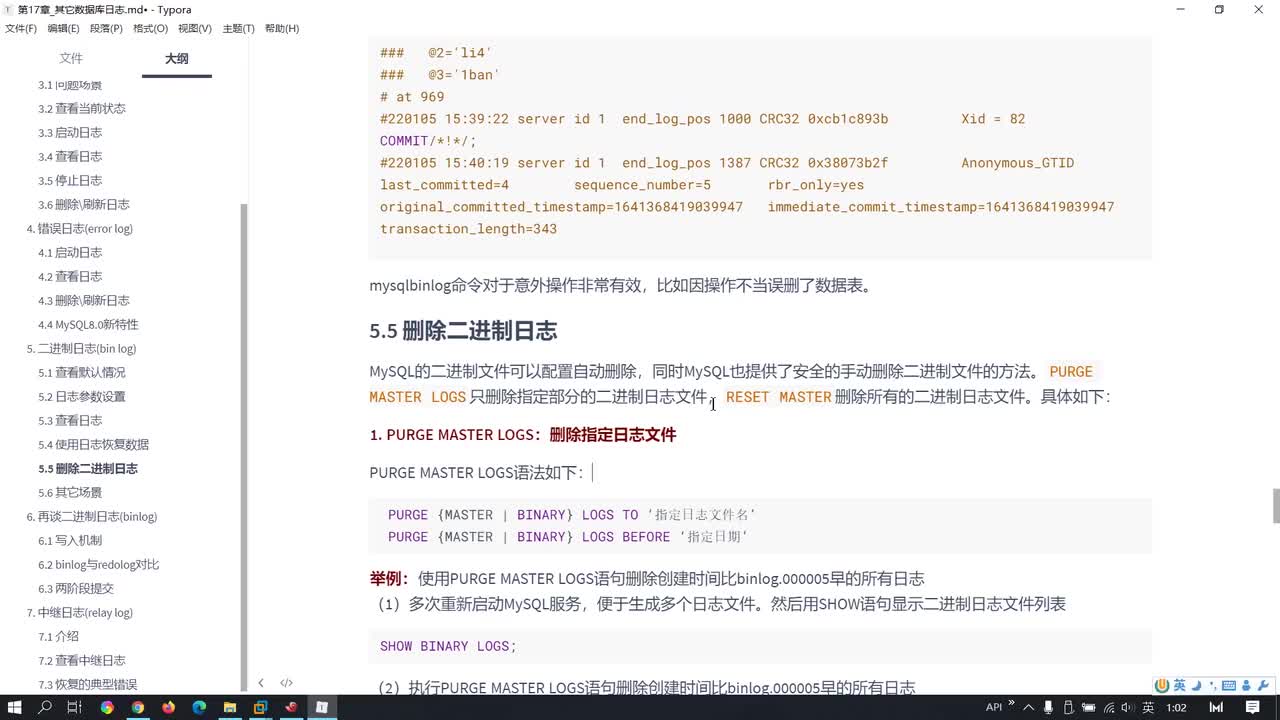Viewport: 1280px width, 720px height.
Task: Collapse the sidebar with the arrow icon
Action: (x=261, y=683)
